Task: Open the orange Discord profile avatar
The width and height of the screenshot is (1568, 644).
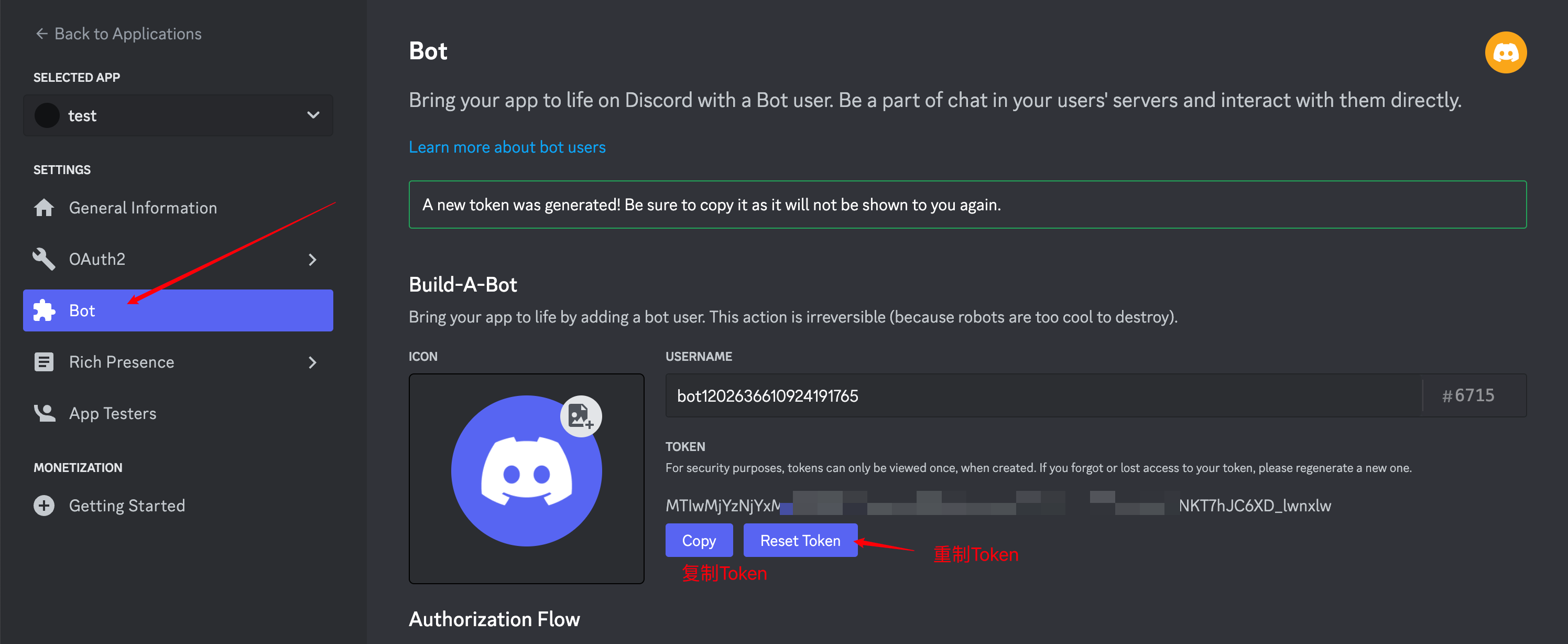Action: point(1505,52)
